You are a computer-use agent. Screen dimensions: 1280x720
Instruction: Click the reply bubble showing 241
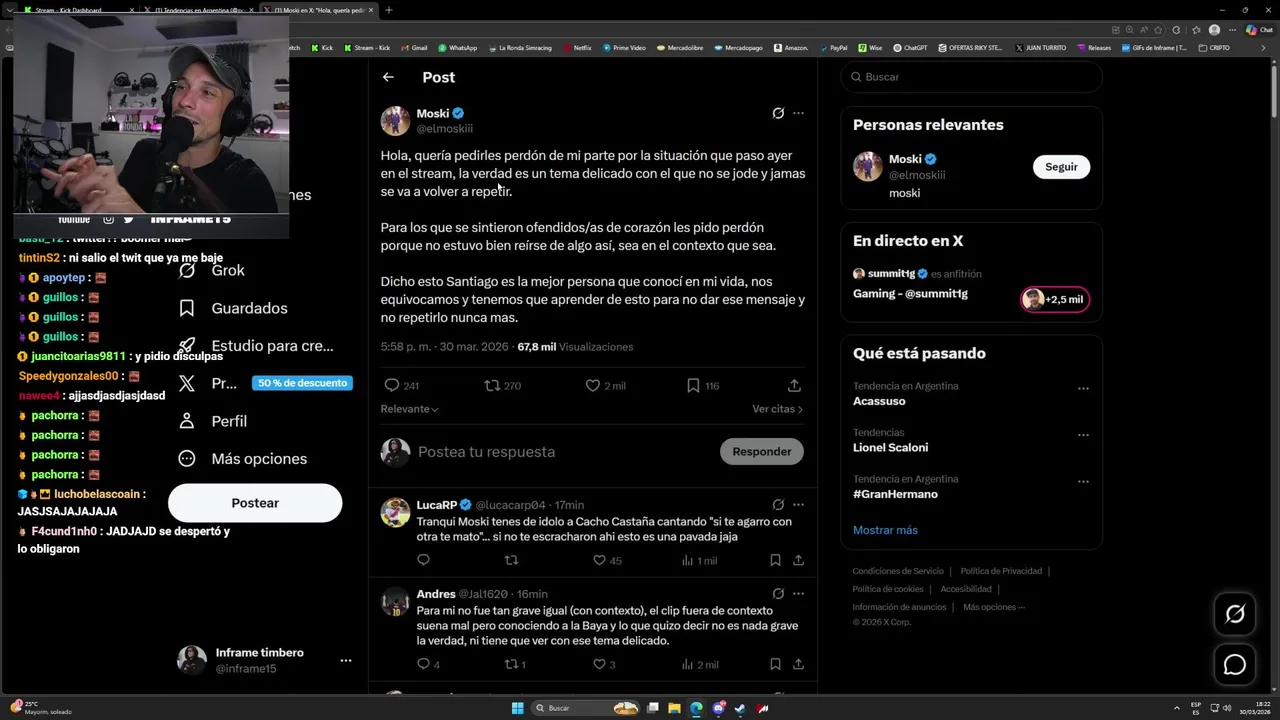pos(401,385)
